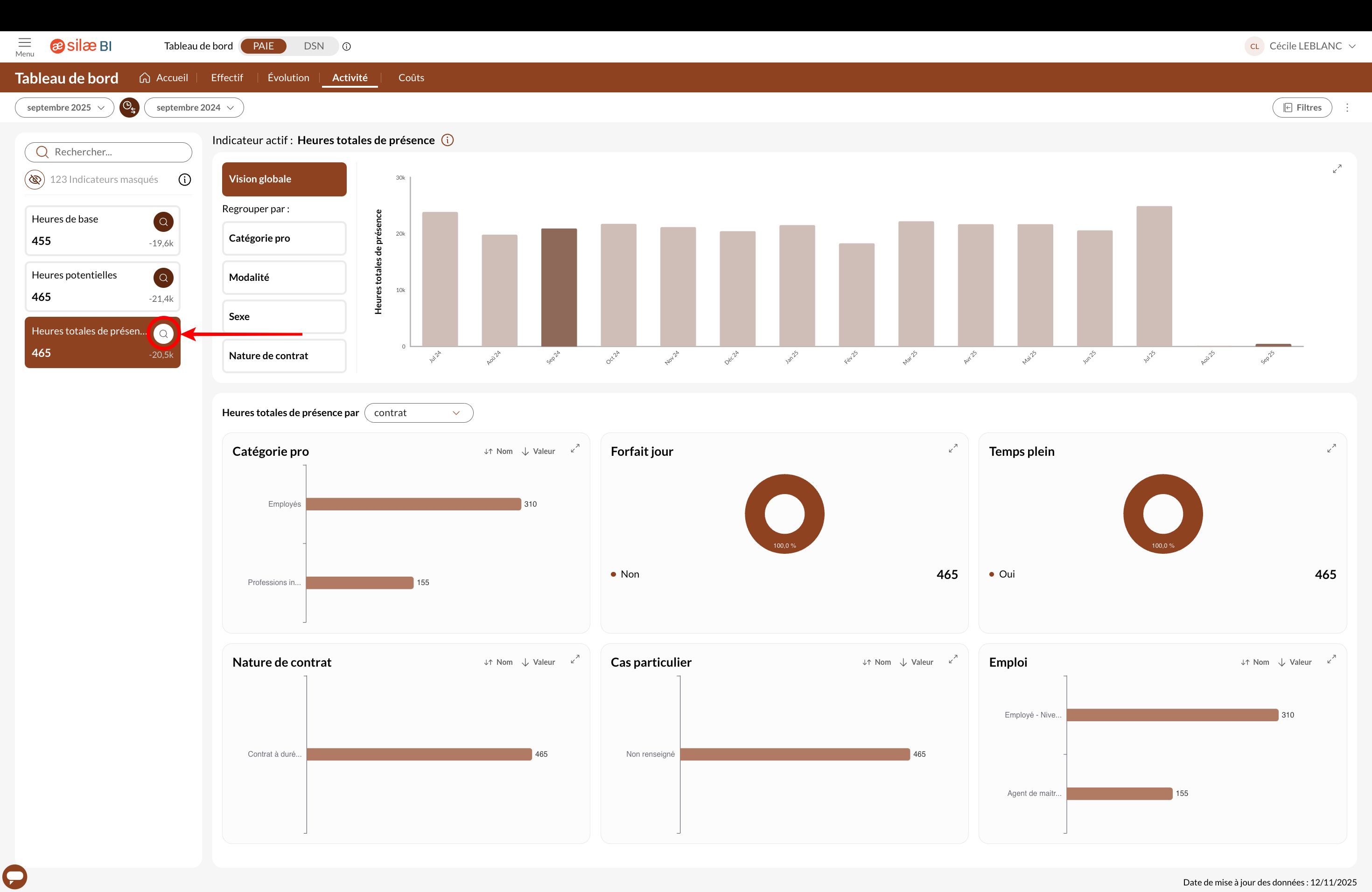This screenshot has height=892, width=1372.
Task: Switch to the Coûts tab
Action: point(411,78)
